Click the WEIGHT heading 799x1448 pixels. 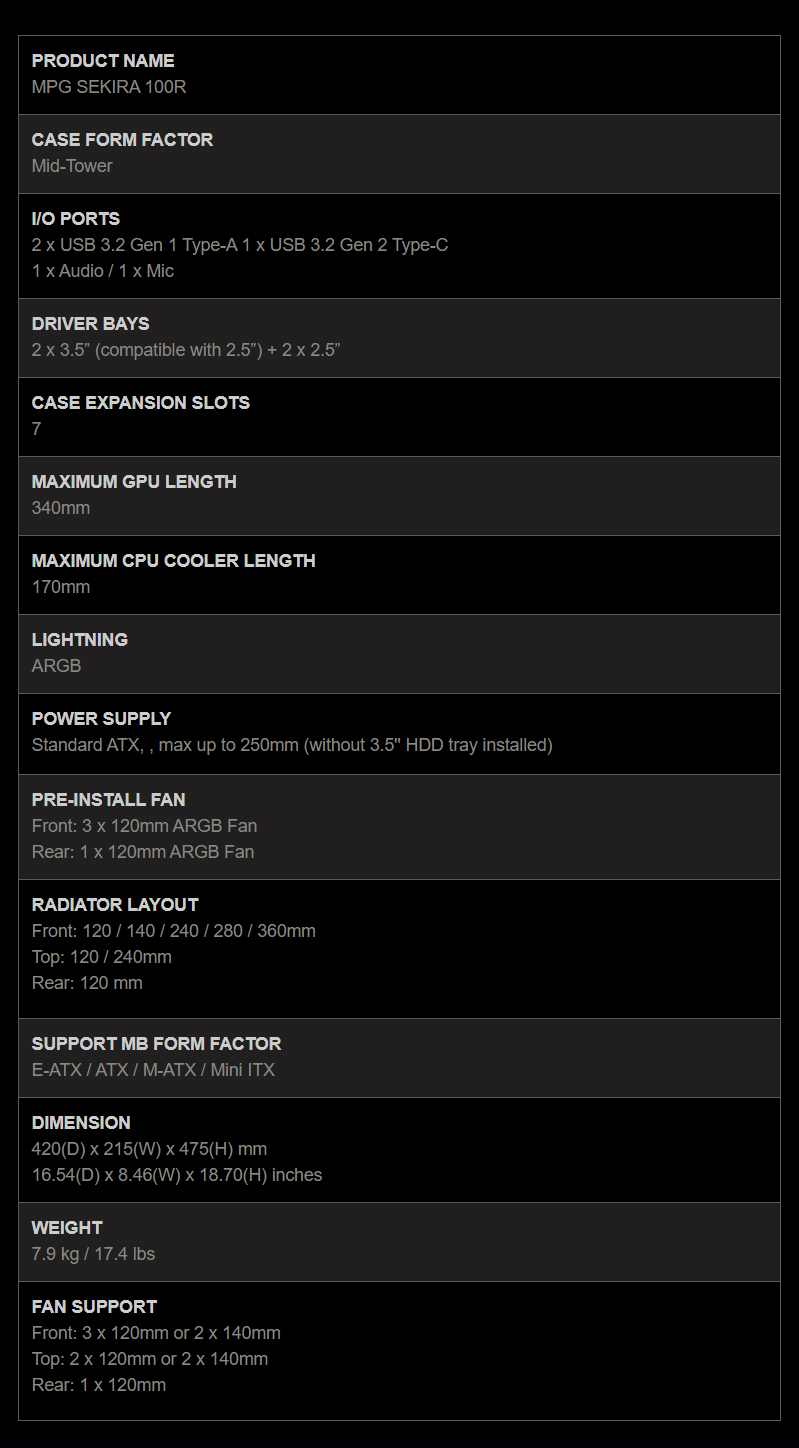click(67, 1228)
